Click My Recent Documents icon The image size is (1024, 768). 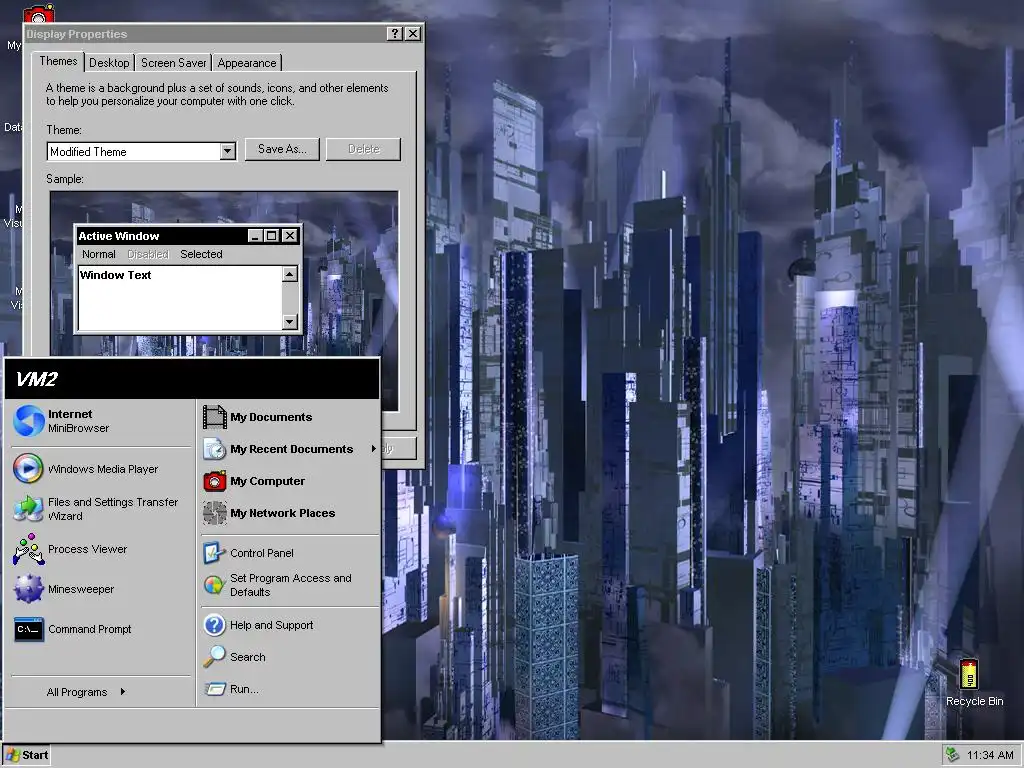click(x=214, y=449)
